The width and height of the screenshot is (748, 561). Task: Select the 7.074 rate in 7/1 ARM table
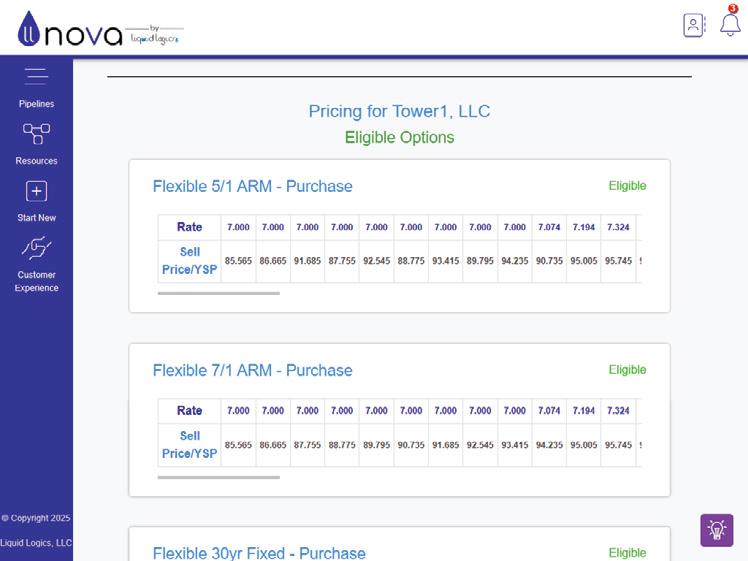(549, 411)
